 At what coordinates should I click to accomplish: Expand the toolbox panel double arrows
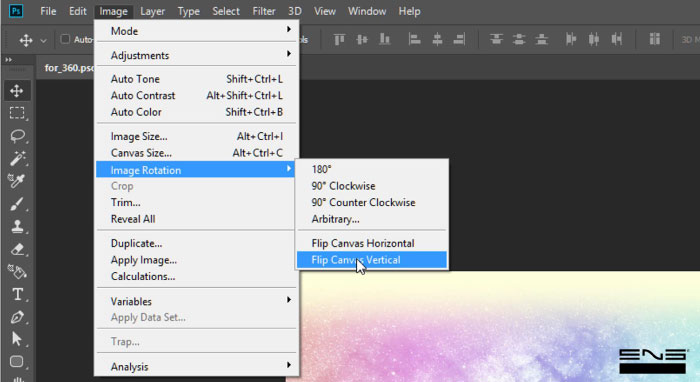click(8, 60)
